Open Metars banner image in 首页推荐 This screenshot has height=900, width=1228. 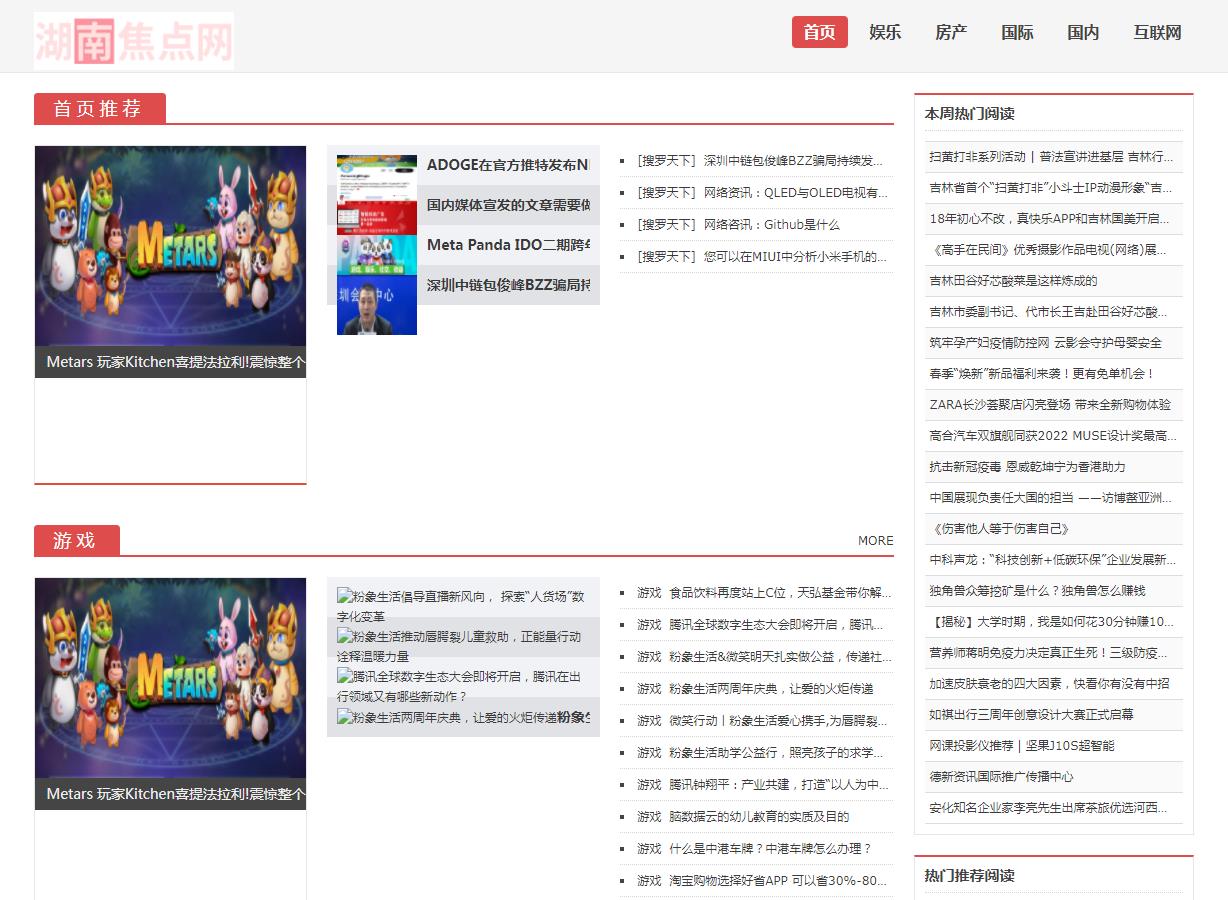tap(171, 246)
